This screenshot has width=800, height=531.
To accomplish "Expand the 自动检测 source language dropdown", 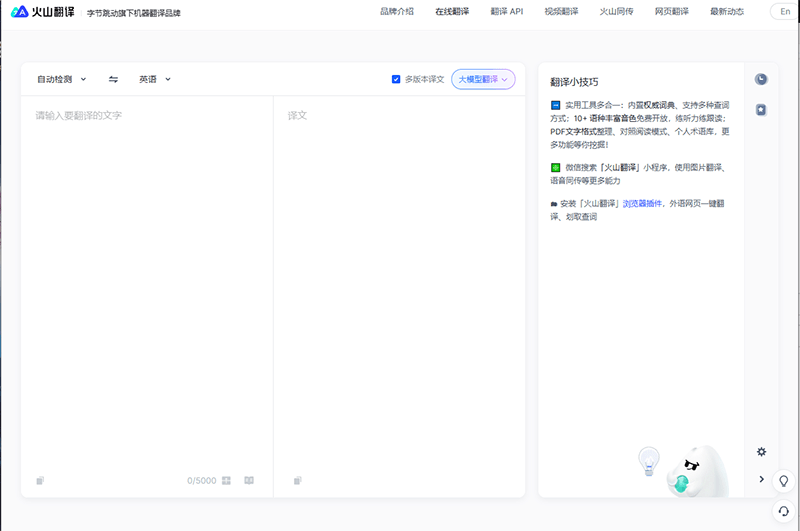I will (61, 79).
